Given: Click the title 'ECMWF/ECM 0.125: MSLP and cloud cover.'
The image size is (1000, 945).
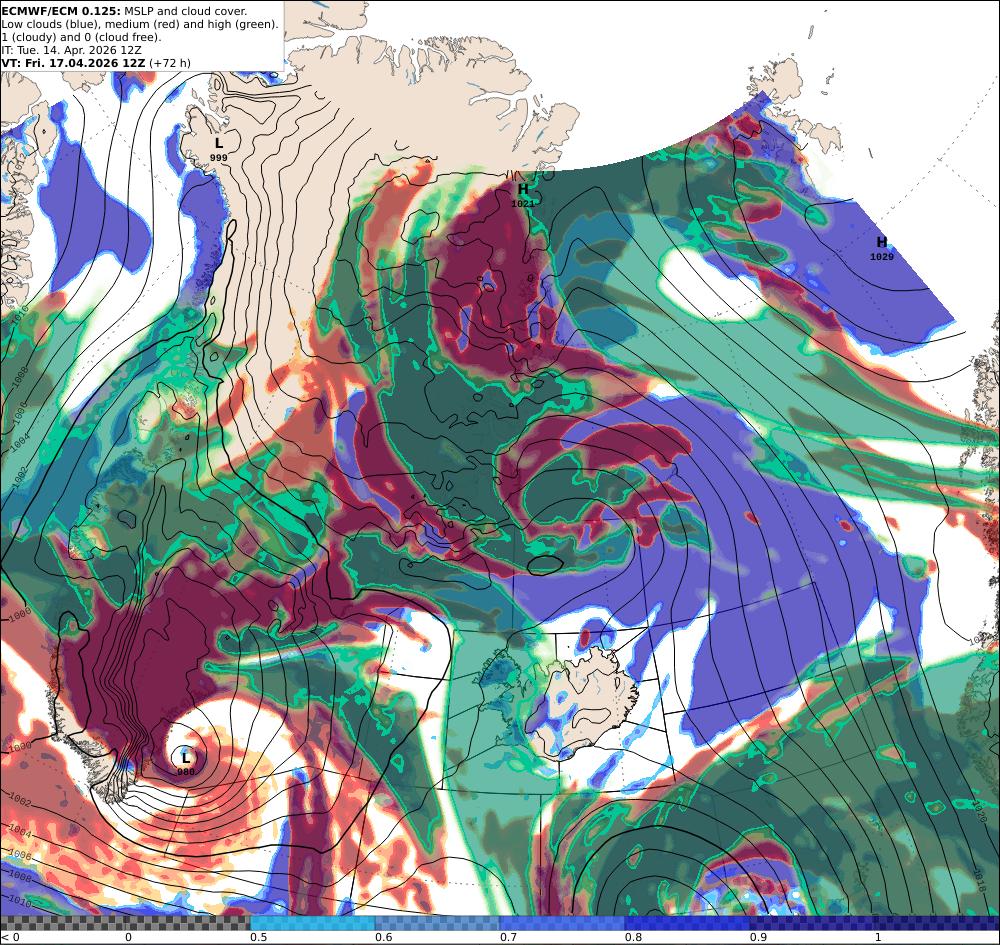Looking at the screenshot, I should (124, 11).
